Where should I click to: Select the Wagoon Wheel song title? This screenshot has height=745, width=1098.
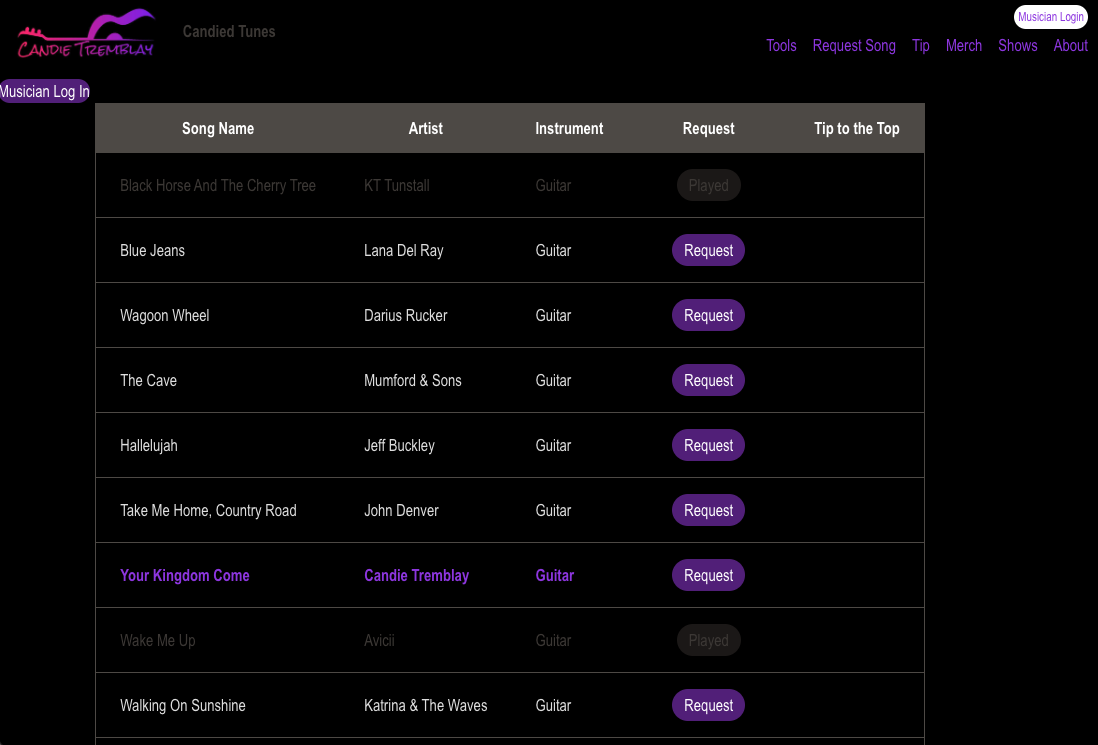click(x=165, y=316)
